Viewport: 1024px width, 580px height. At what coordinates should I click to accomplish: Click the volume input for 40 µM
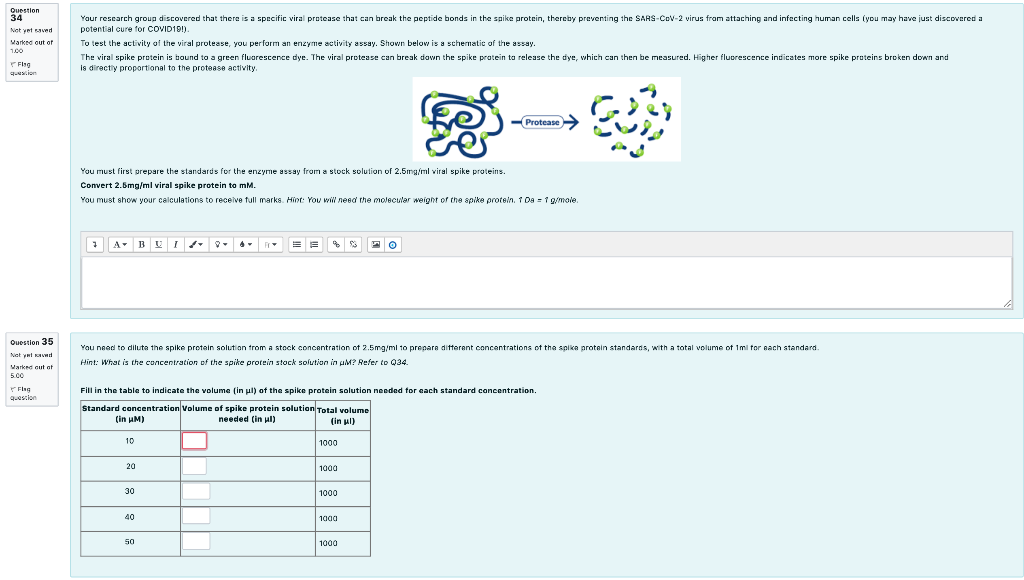pyautogui.click(x=196, y=516)
